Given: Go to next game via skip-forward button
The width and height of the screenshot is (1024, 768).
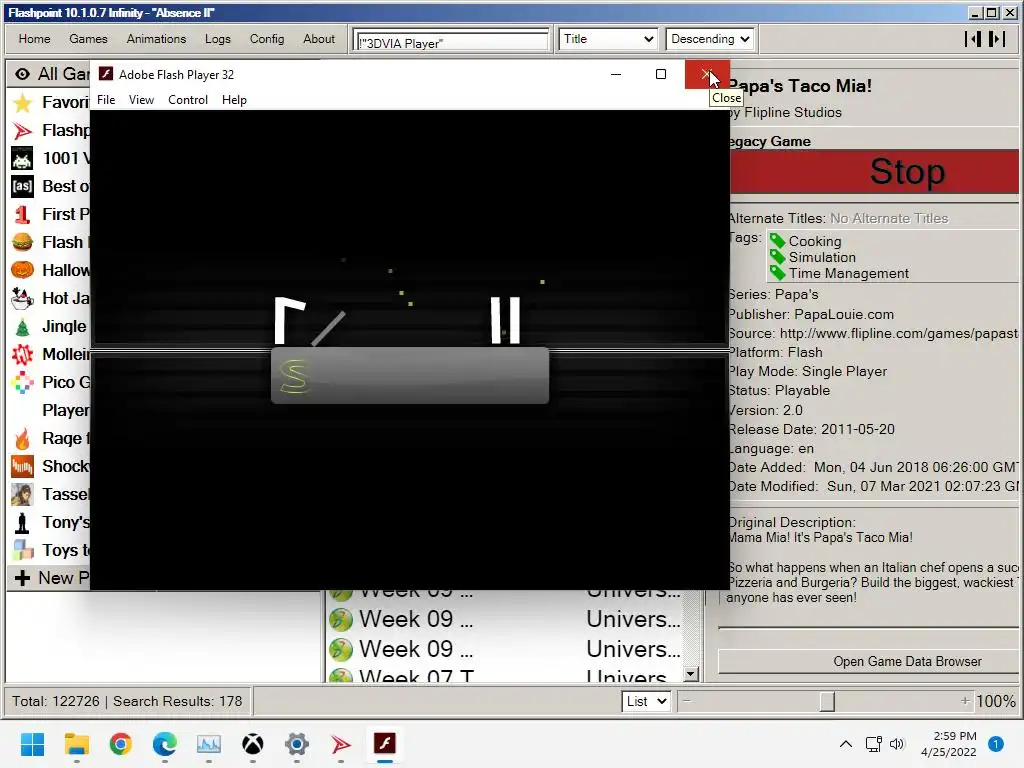Looking at the screenshot, I should [x=997, y=39].
